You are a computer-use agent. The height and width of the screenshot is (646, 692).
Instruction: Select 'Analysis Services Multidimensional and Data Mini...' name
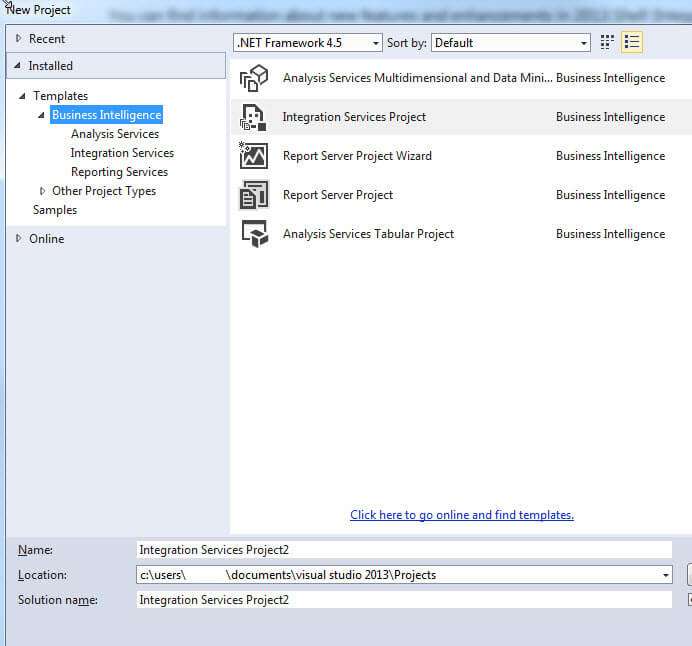[x=417, y=78]
